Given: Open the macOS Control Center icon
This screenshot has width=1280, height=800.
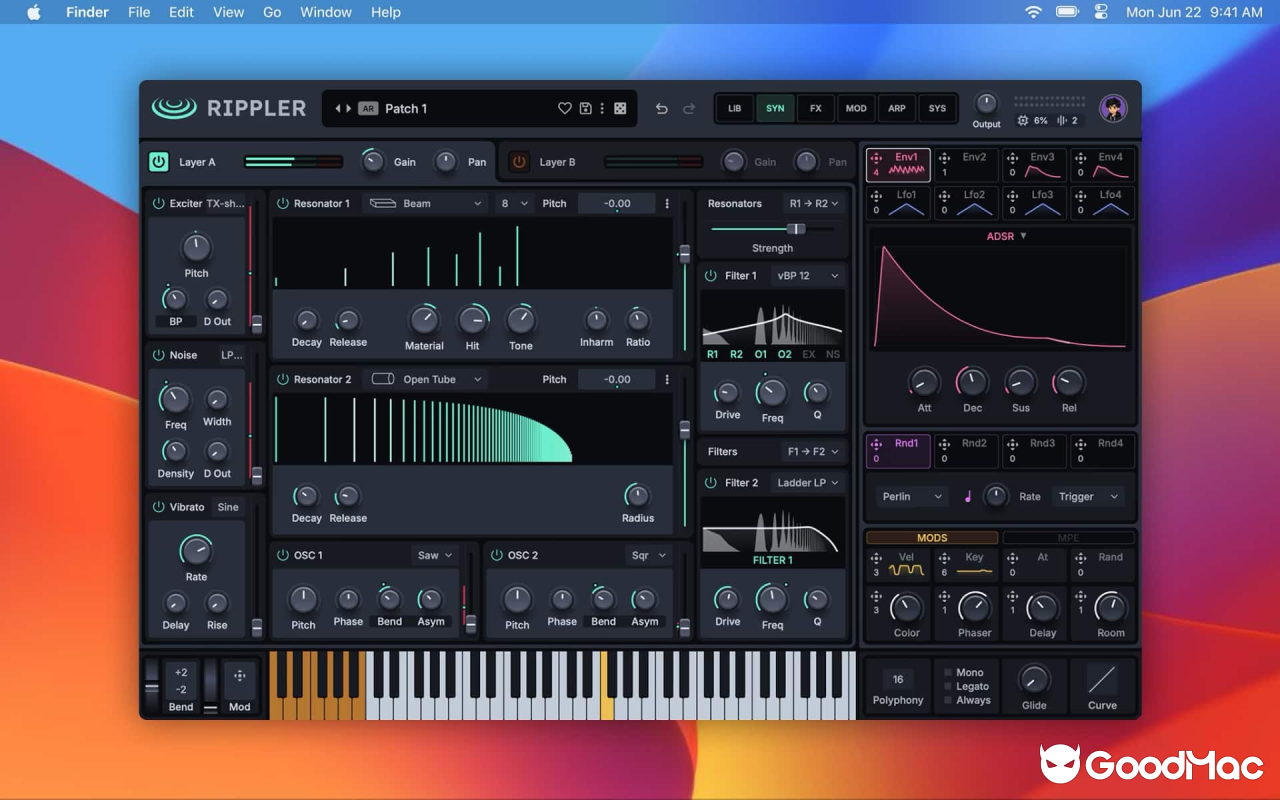Looking at the screenshot, I should pyautogui.click(x=1102, y=12).
